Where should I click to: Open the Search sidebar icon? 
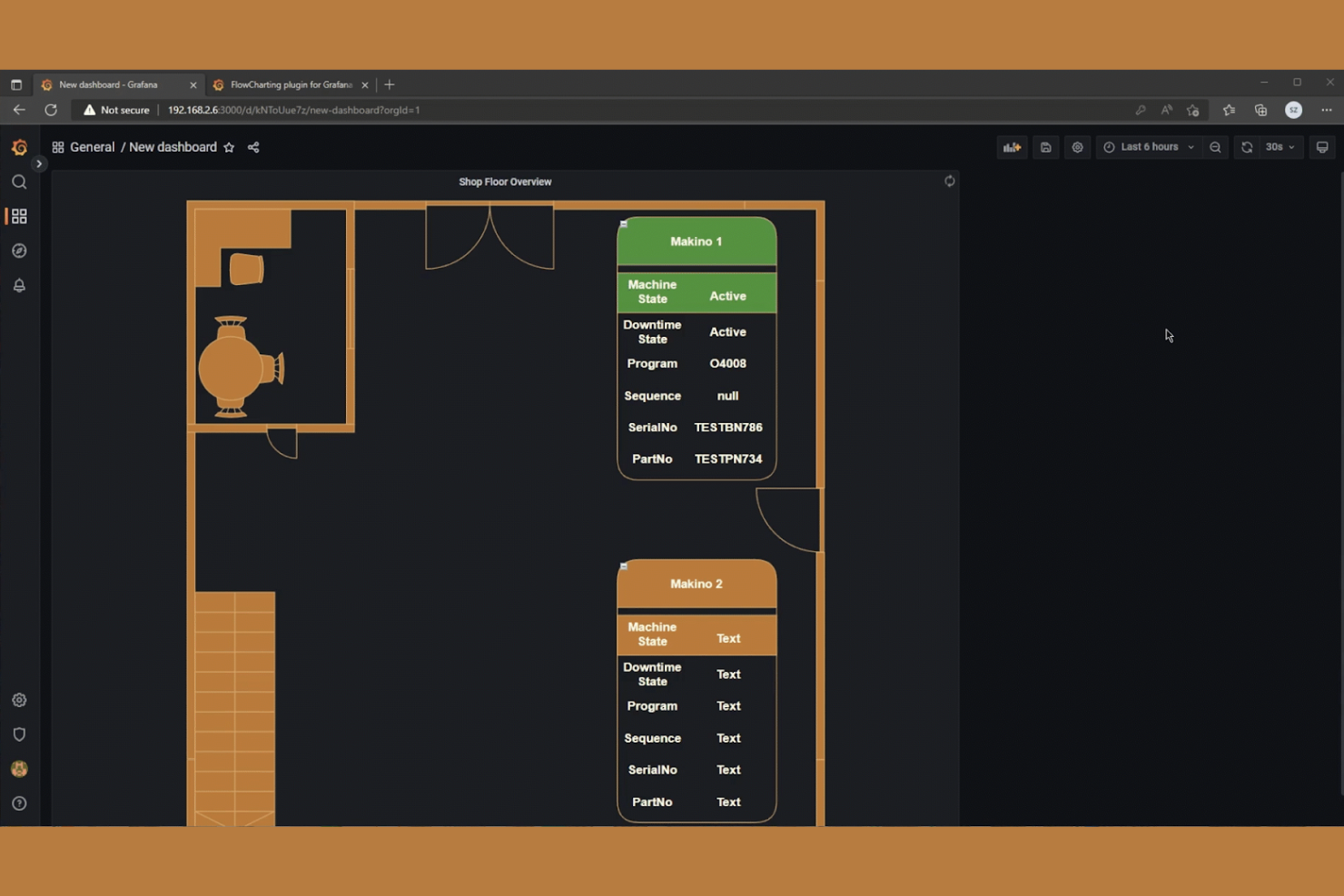[19, 182]
